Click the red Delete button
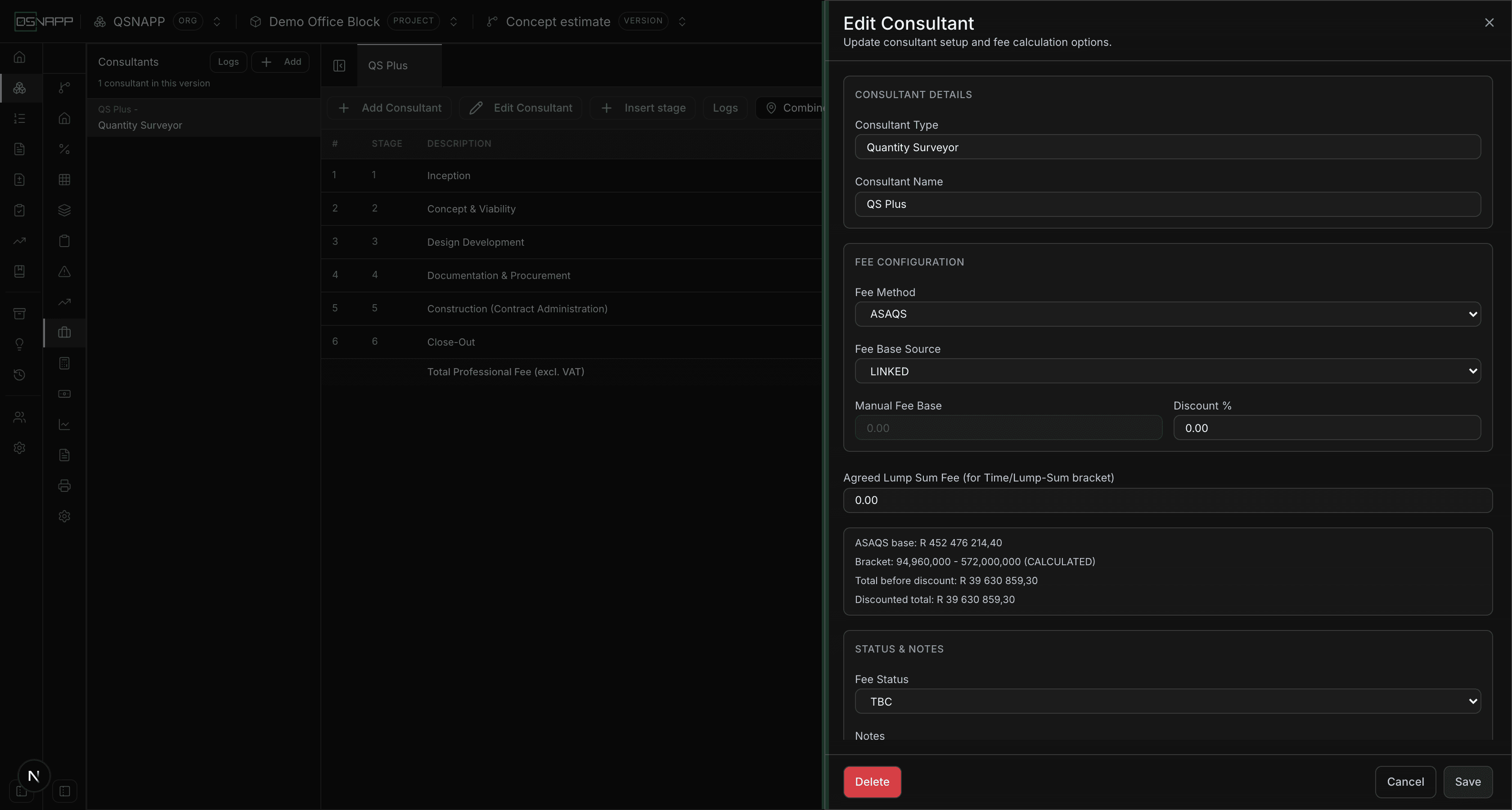1512x810 pixels. pos(872,782)
